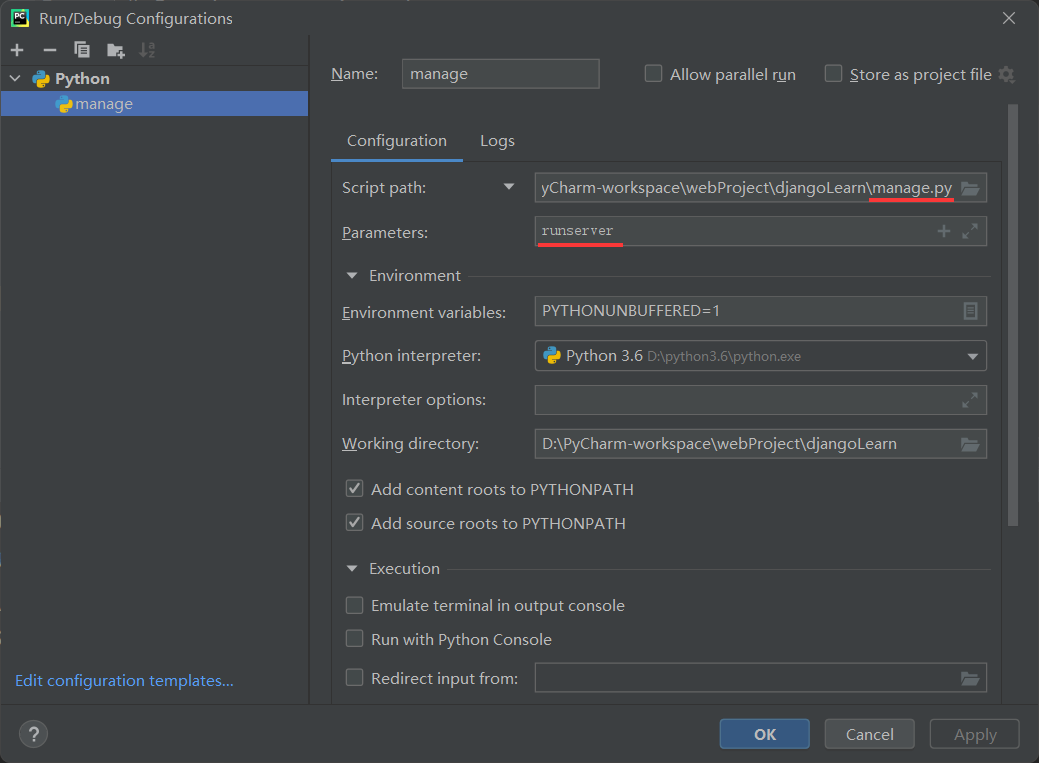Switch to the Logs tab
This screenshot has height=763, width=1039.
point(497,141)
